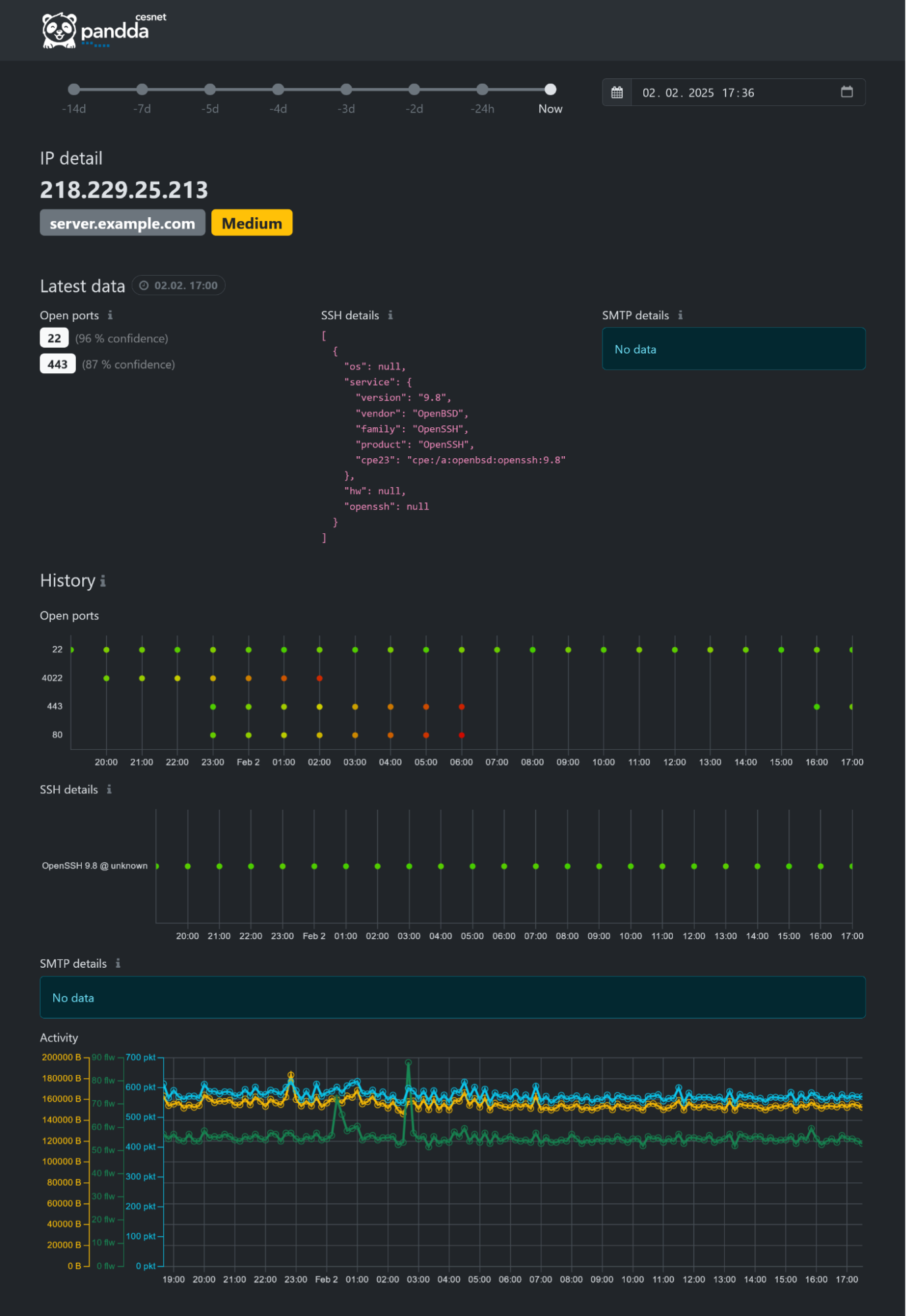Click info icon by History SMTP details

[118, 963]
